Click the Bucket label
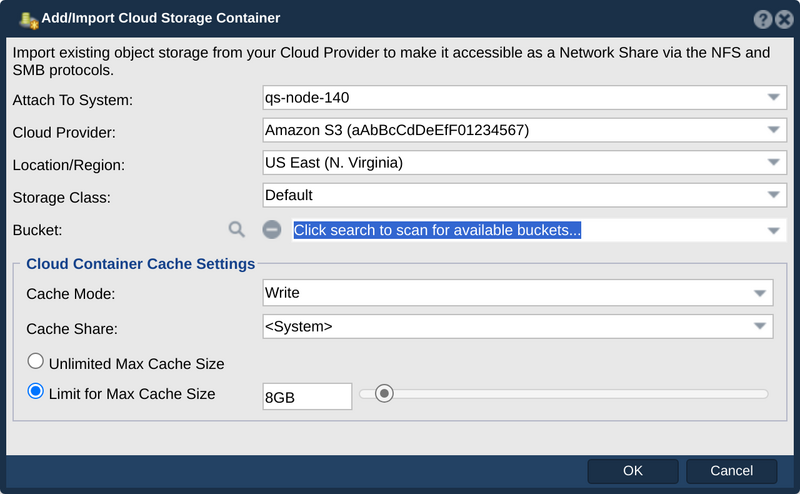Viewport: 800px width, 494px height. 37,230
